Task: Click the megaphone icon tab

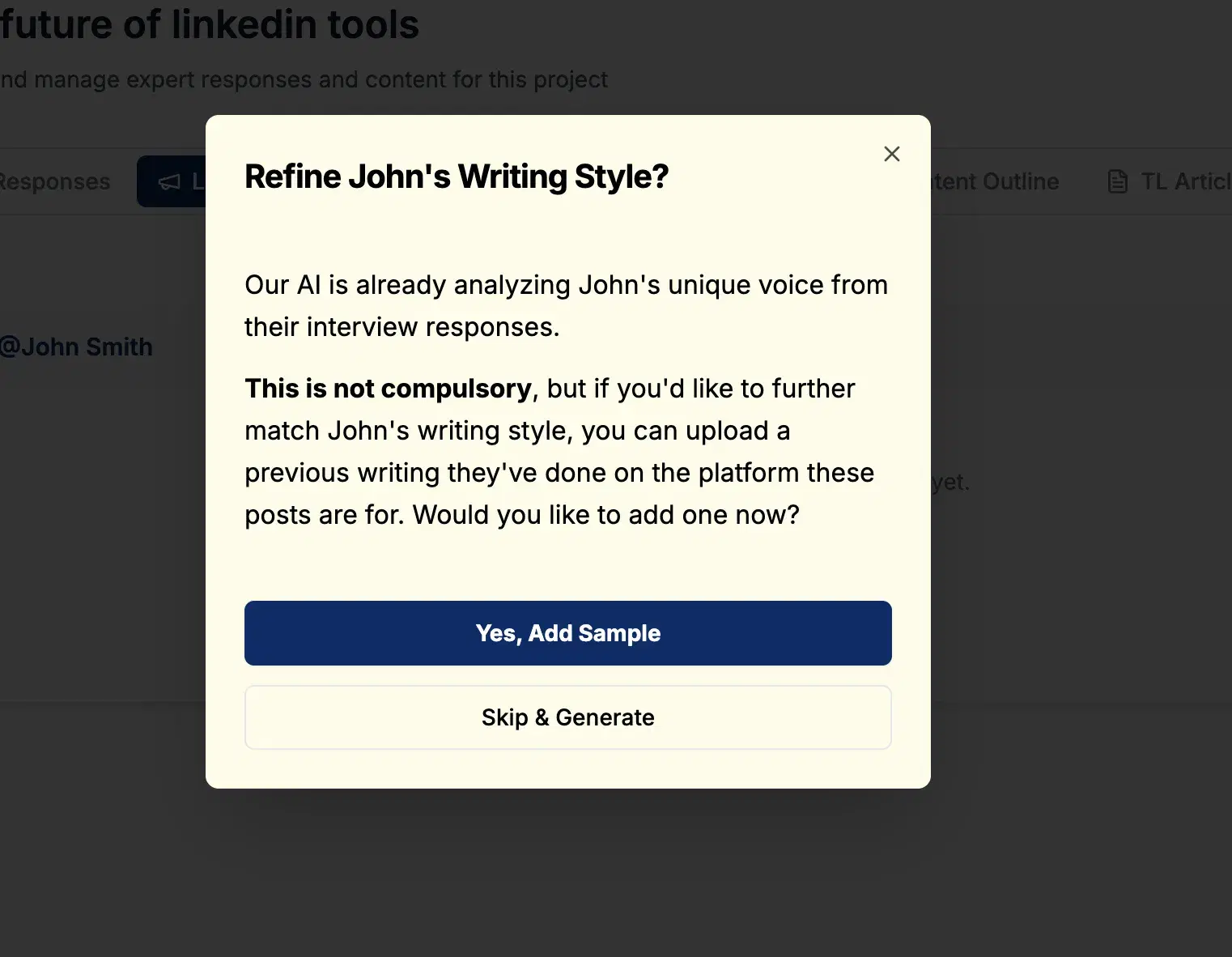Action: point(171,181)
